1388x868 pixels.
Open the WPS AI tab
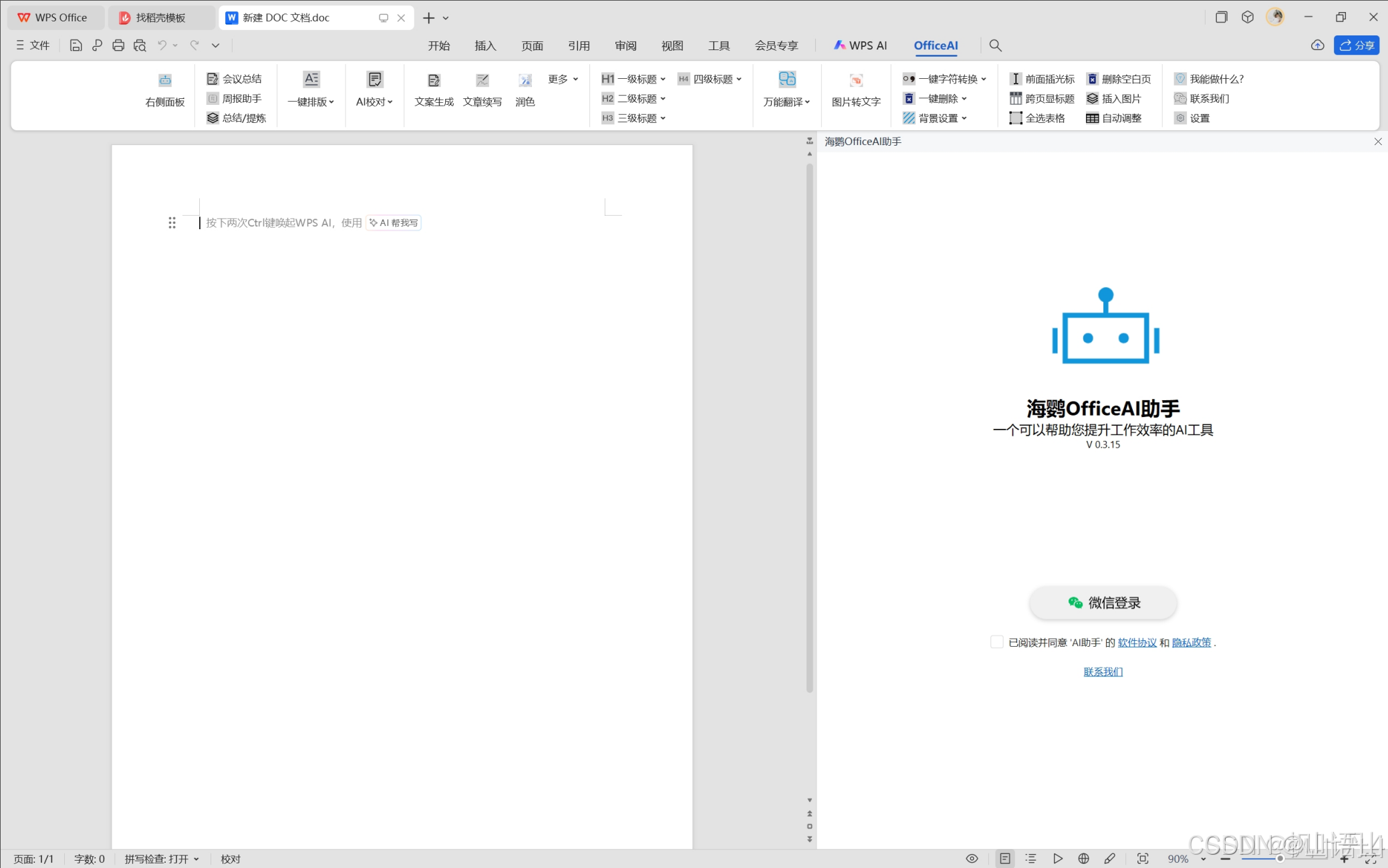coord(860,45)
